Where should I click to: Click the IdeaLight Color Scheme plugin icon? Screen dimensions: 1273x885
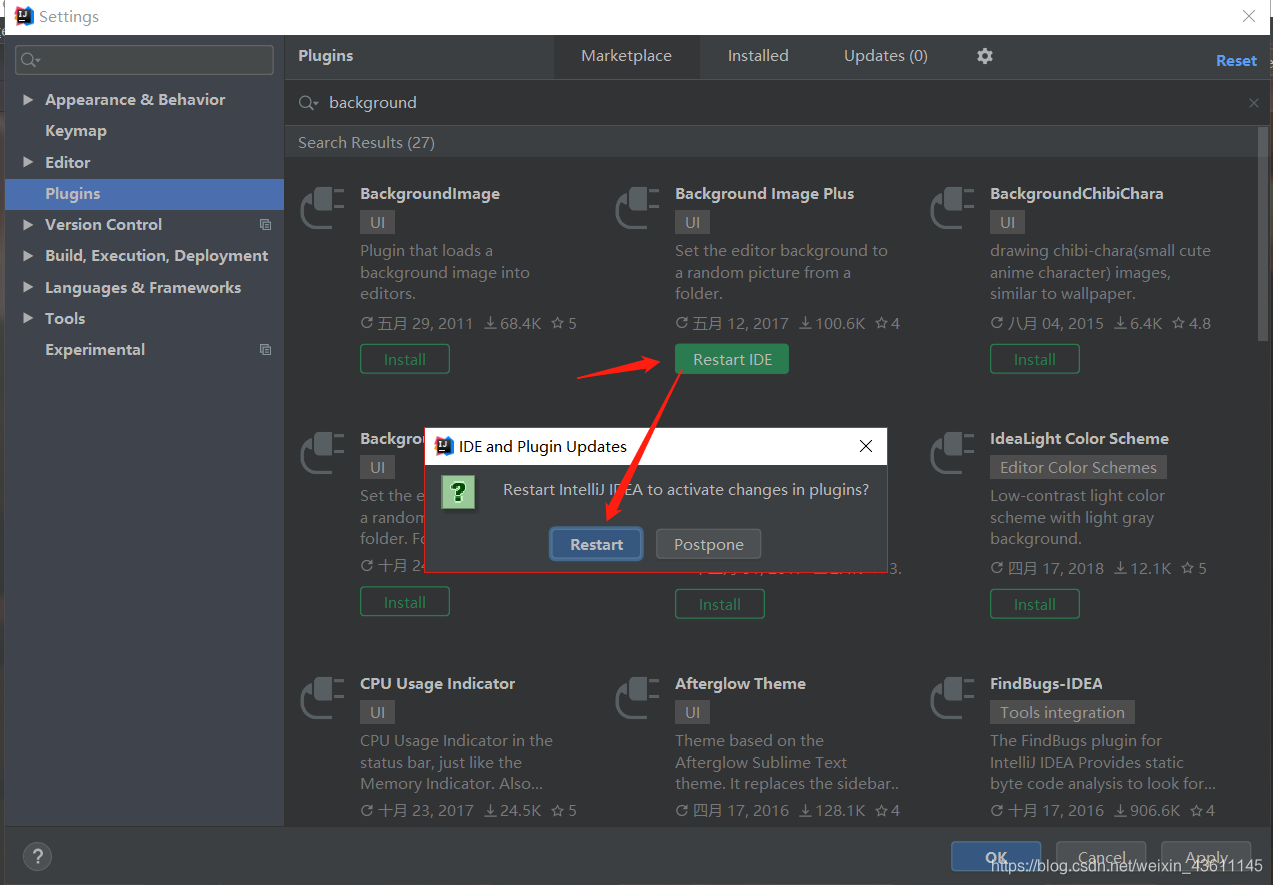point(953,453)
